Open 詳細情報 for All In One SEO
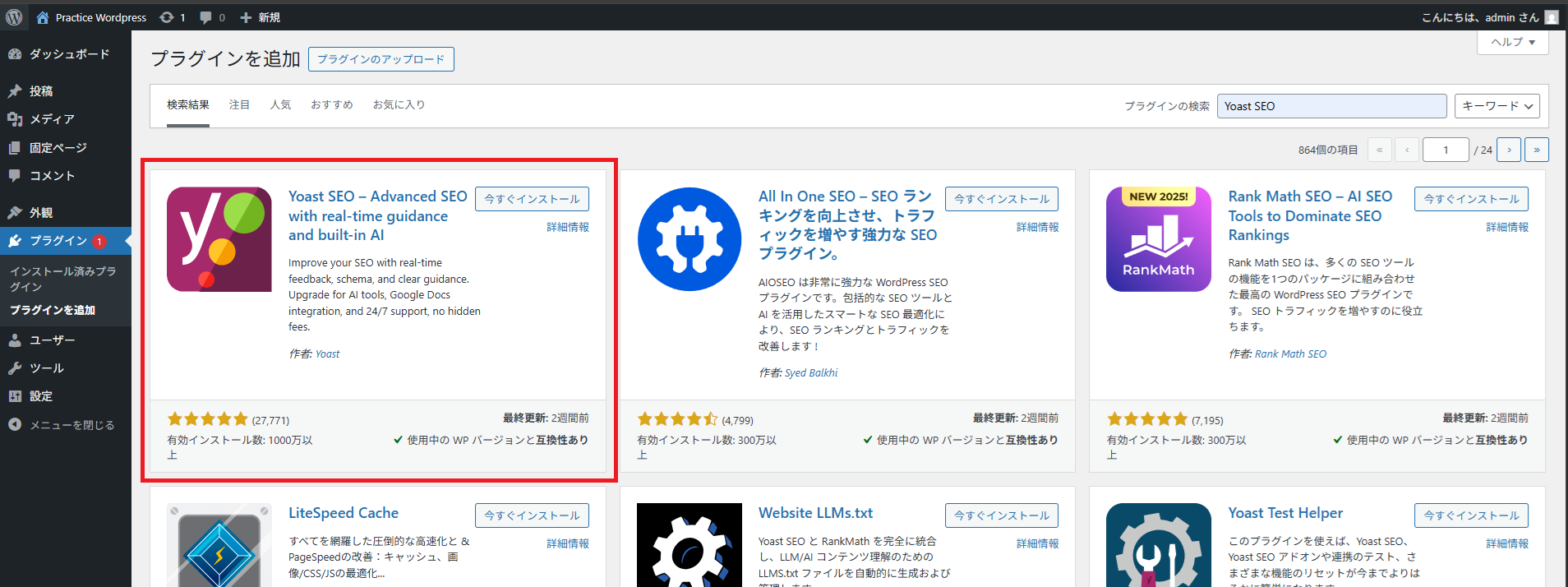The height and width of the screenshot is (587, 1568). pyautogui.click(x=1037, y=228)
